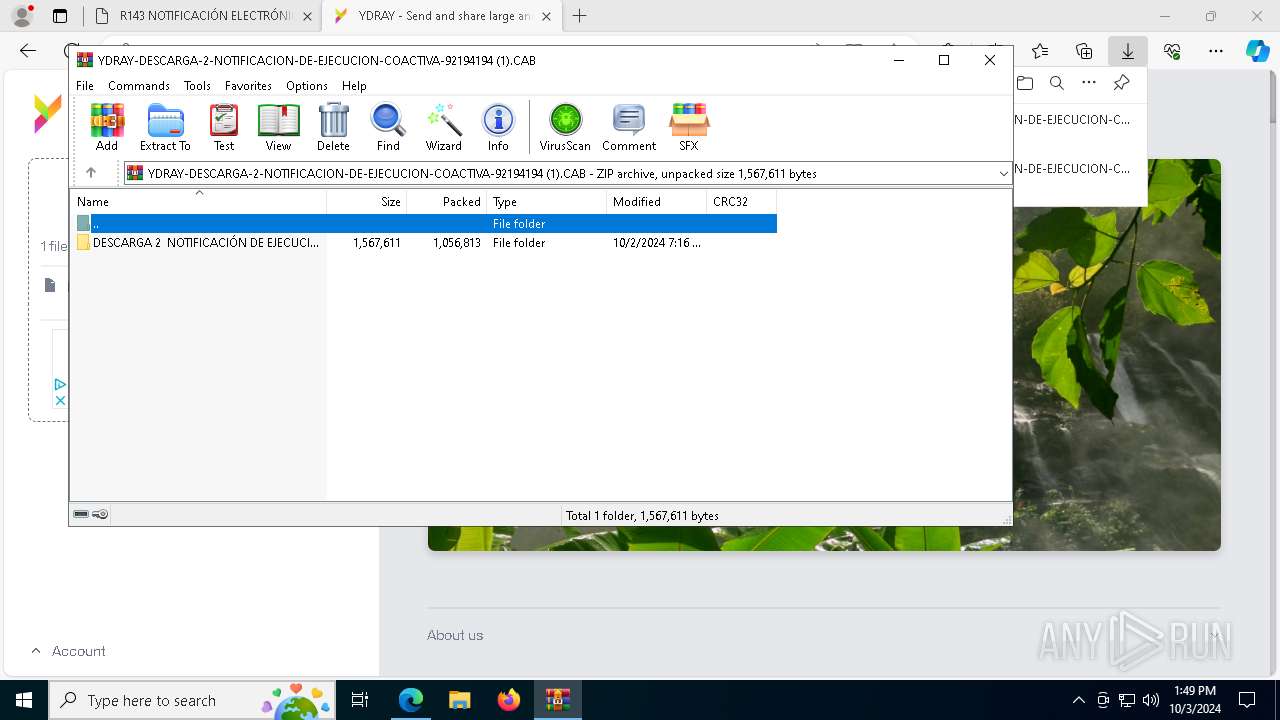Click the key/password icon in status bar

pyautogui.click(x=100, y=515)
